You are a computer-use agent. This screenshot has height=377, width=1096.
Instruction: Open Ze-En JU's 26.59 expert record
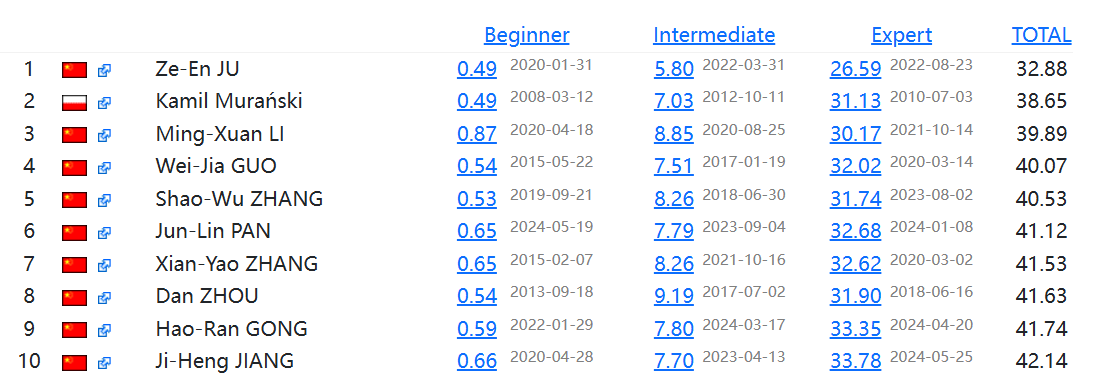coord(855,69)
